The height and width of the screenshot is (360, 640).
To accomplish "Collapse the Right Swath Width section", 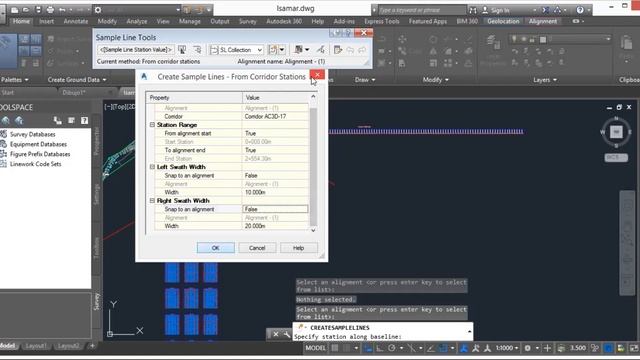I will click(x=152, y=201).
